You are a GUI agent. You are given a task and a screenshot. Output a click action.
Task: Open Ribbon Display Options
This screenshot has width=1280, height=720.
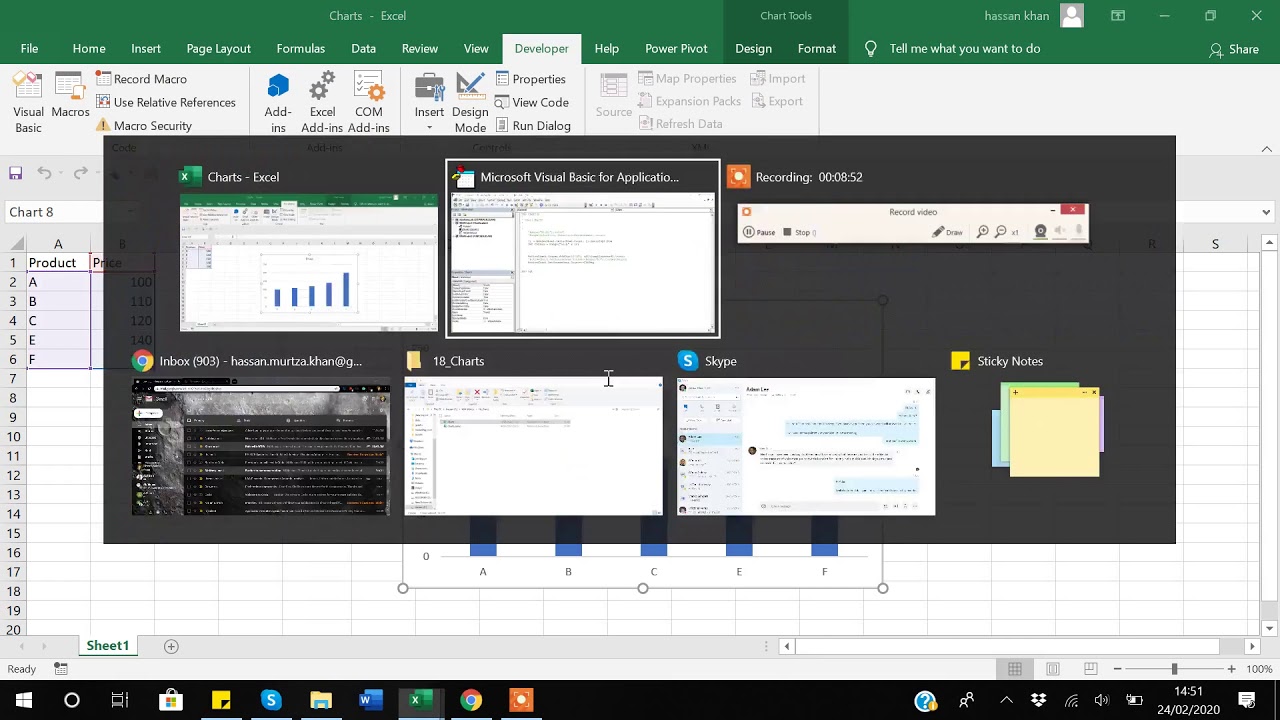1118,16
